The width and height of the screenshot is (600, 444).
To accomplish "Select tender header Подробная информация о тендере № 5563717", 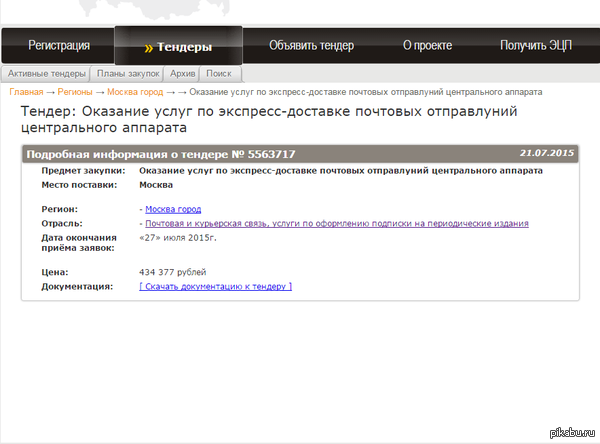I will click(161, 154).
